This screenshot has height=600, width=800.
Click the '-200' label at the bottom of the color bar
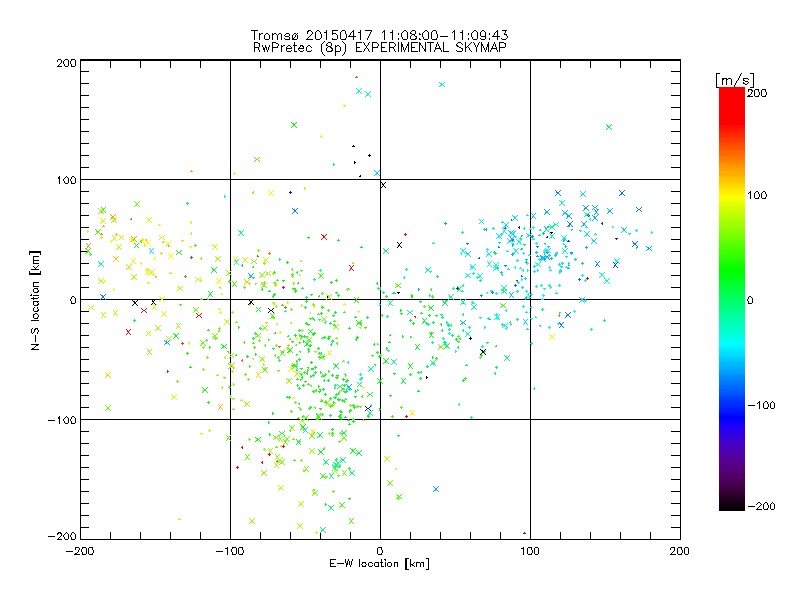761,506
